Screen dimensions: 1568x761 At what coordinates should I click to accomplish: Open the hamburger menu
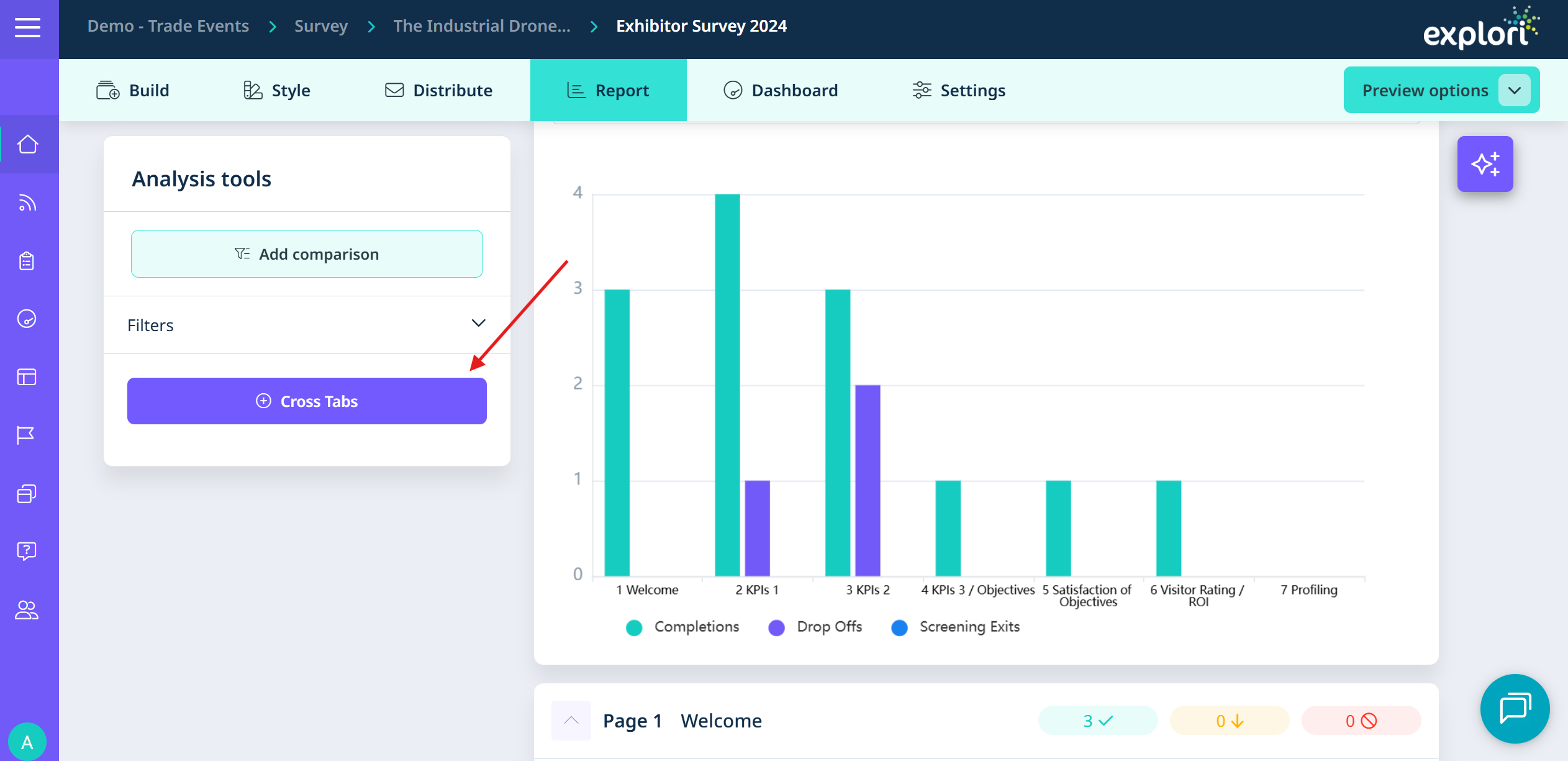click(28, 28)
